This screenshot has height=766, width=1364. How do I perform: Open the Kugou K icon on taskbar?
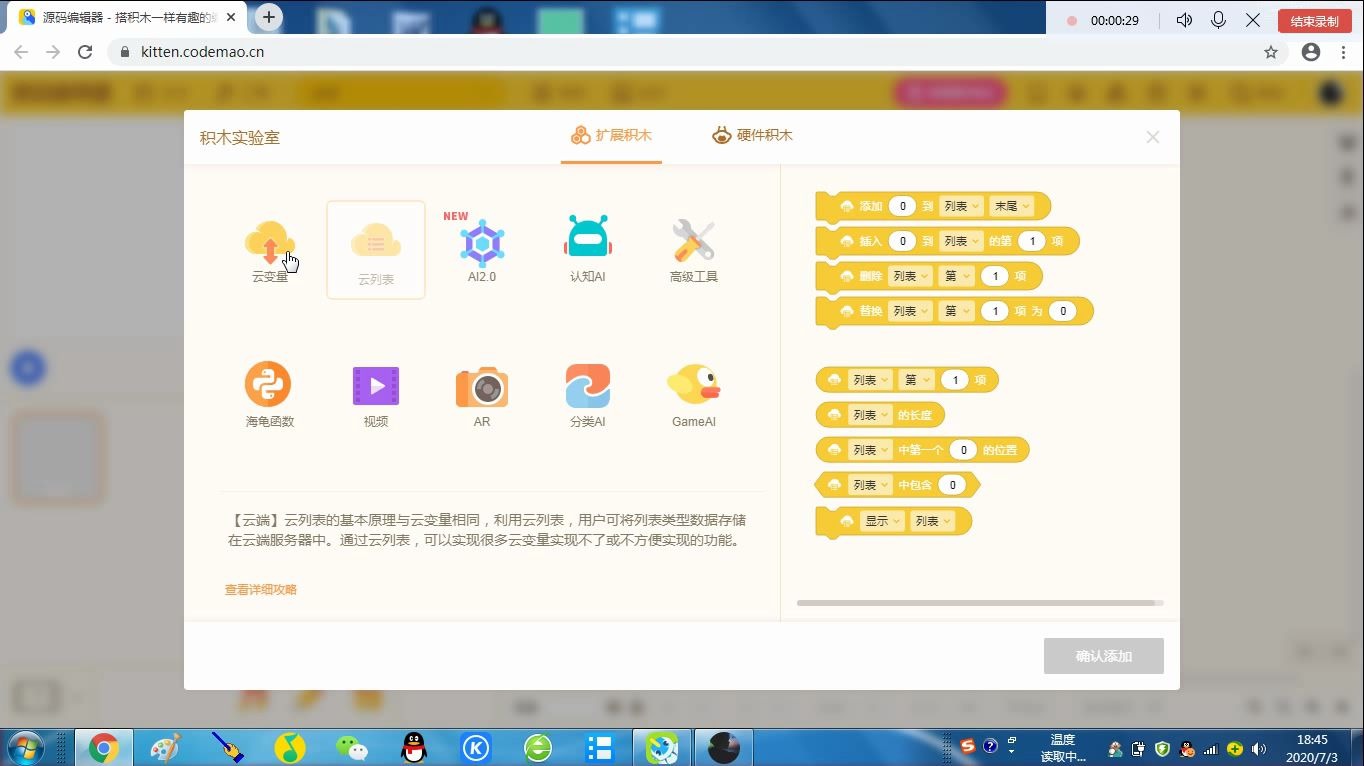(476, 748)
